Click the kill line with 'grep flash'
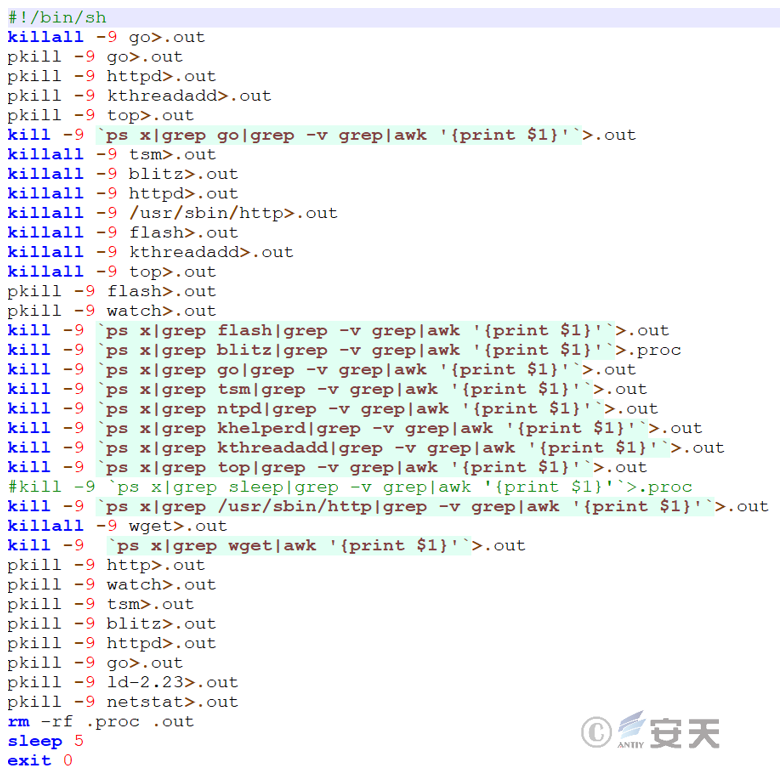This screenshot has width=782, height=774. pos(338,331)
